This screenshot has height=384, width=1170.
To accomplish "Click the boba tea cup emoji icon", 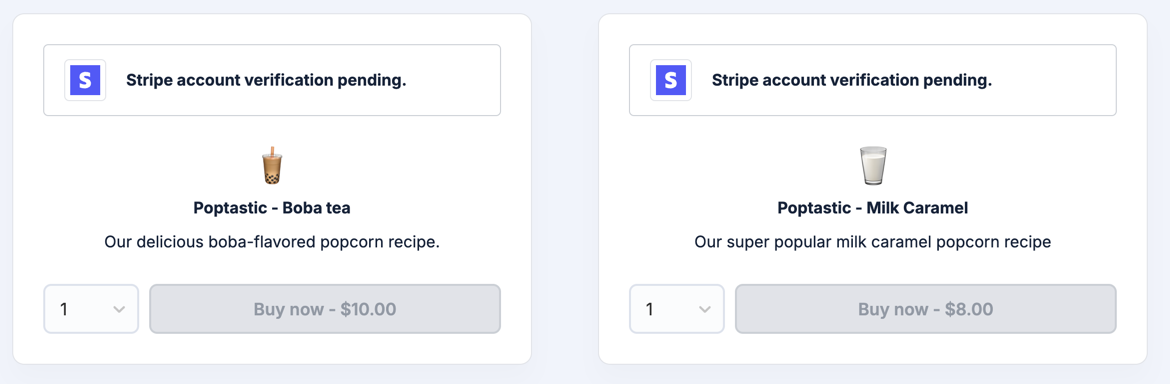I will 272,165.
